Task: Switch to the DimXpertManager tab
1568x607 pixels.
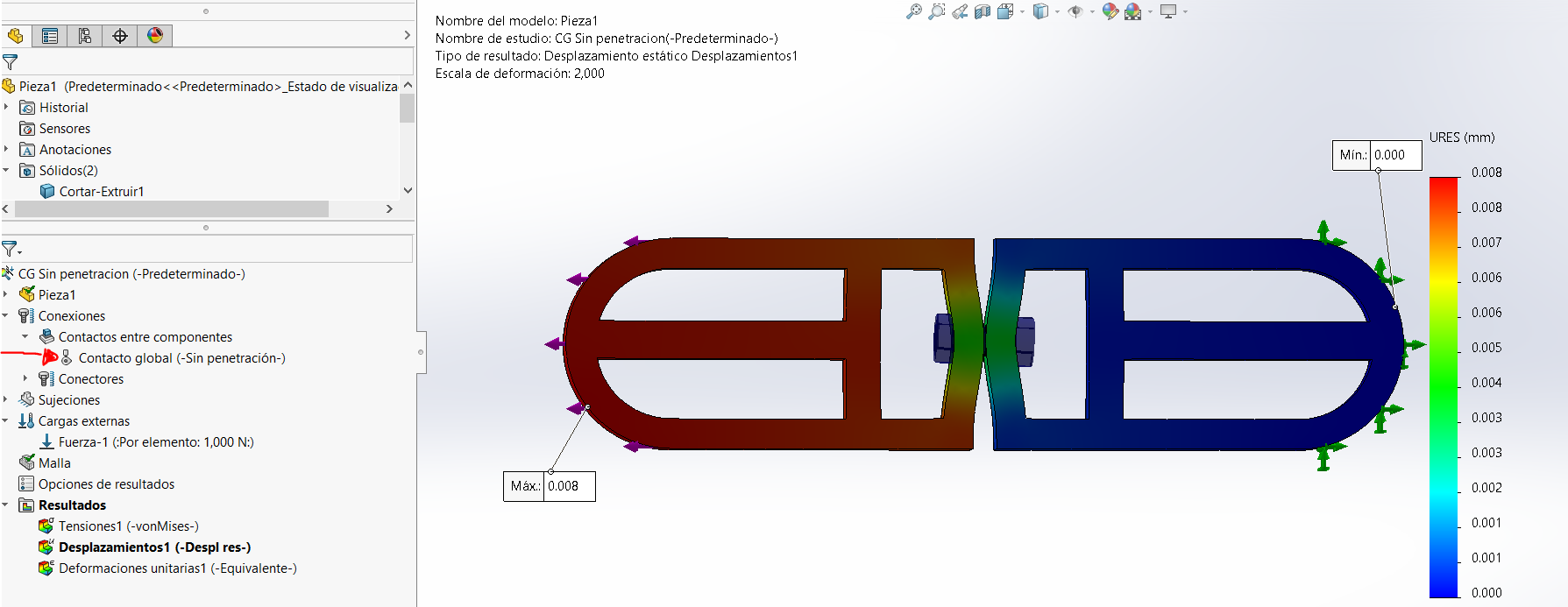Action: (x=120, y=36)
